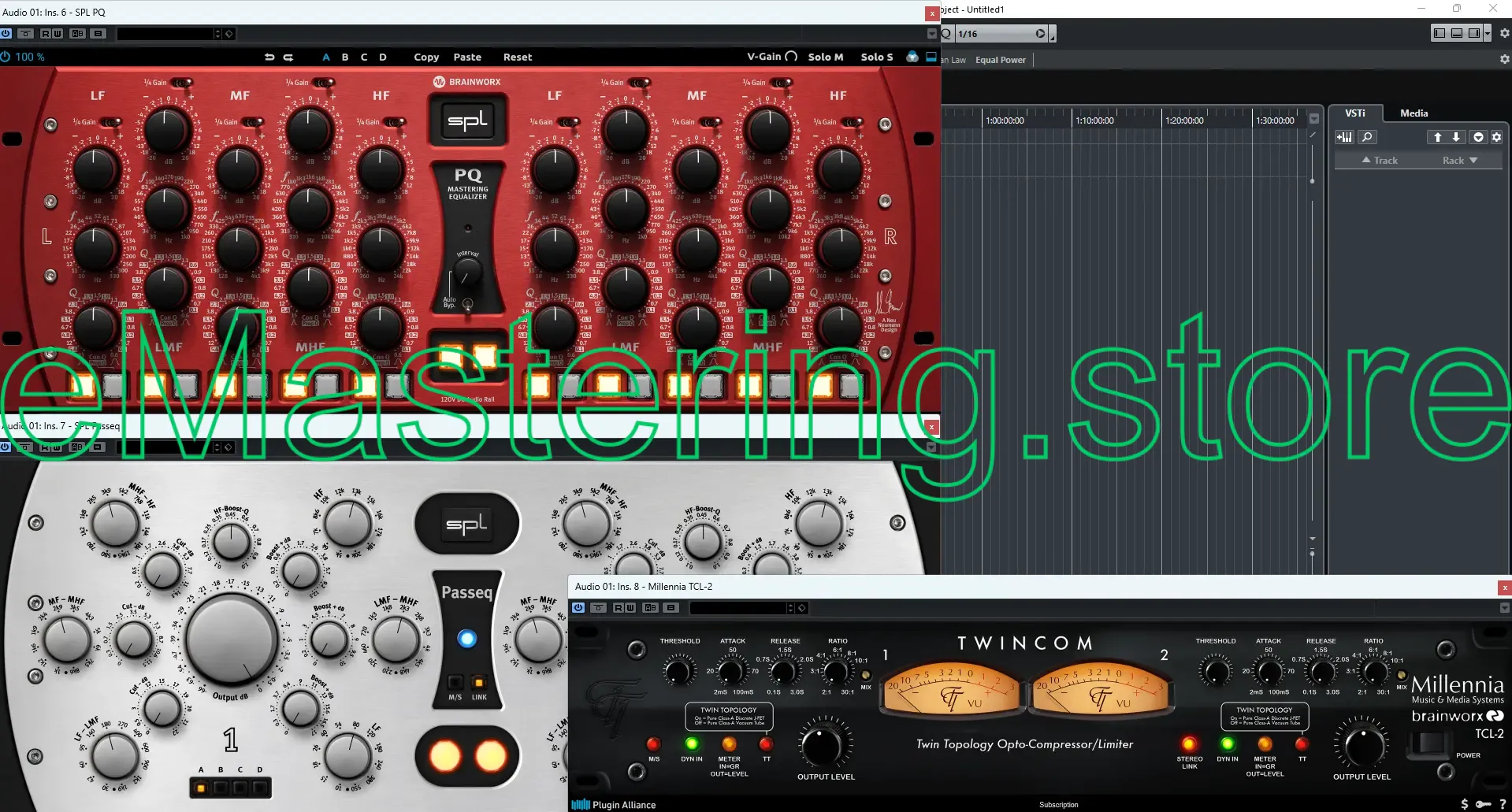Select settings bank A in SPL PQ
This screenshot has height=812, width=1512.
326,57
